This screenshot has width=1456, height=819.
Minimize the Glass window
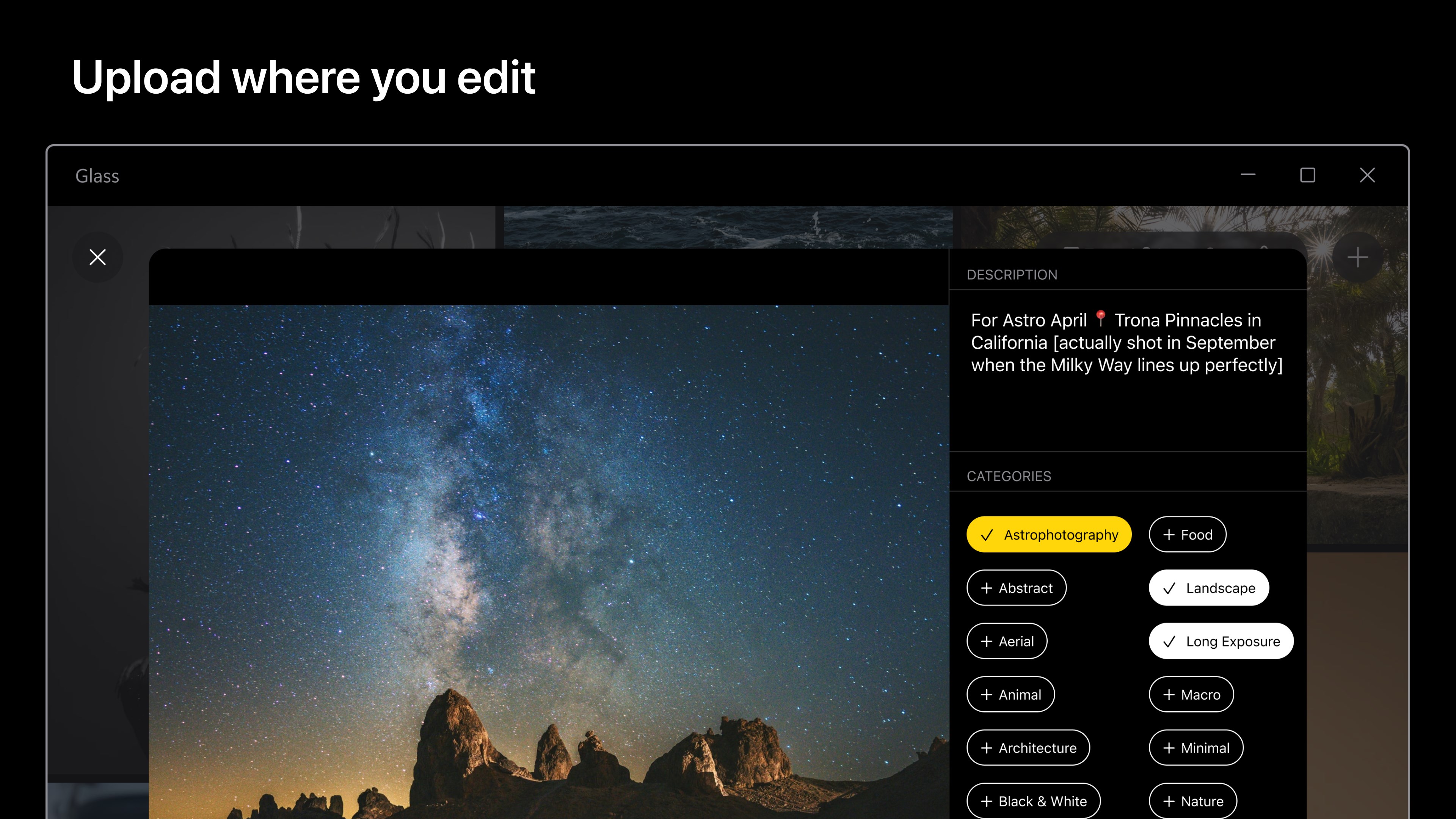[1248, 175]
